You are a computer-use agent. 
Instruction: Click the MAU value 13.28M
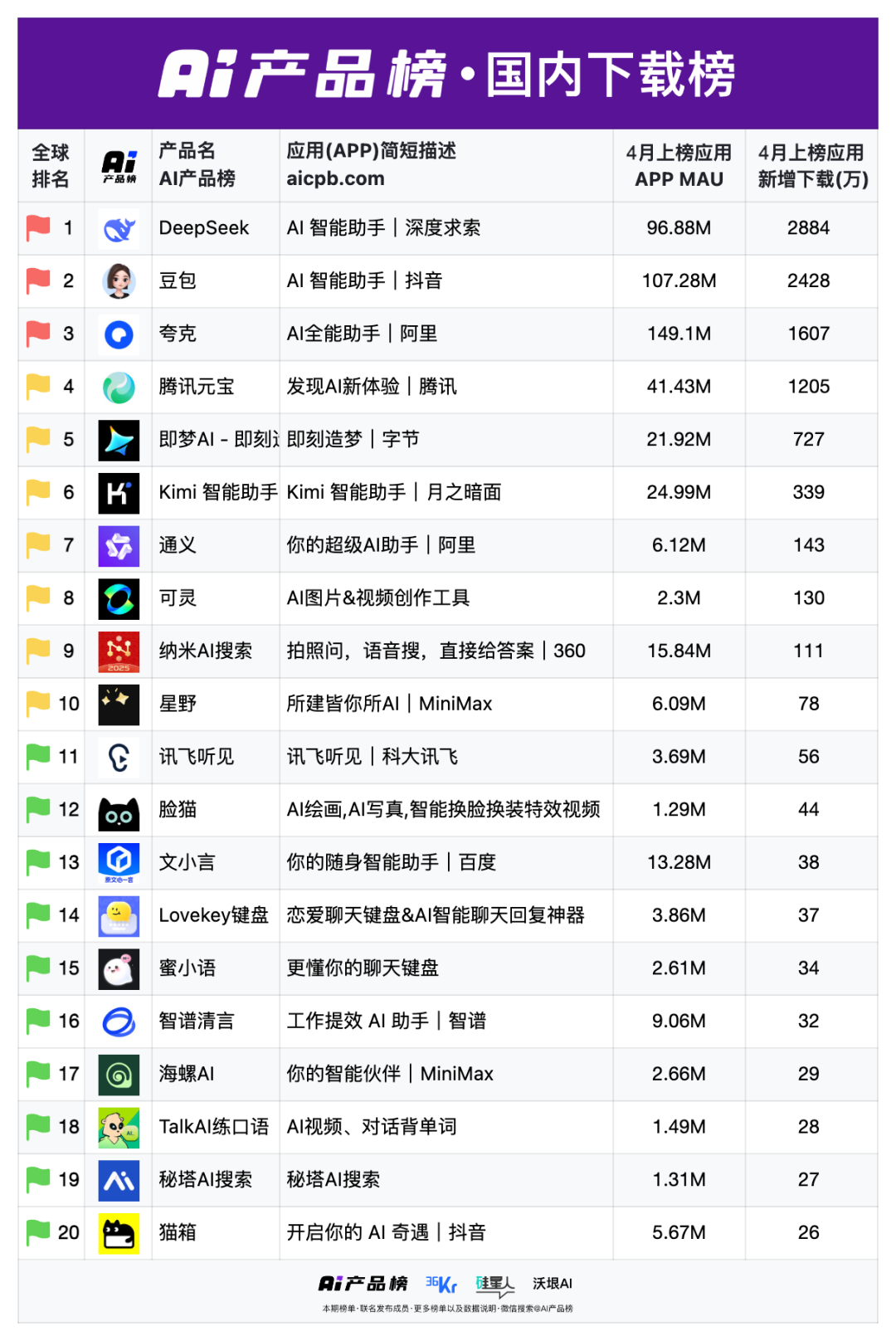click(x=679, y=863)
